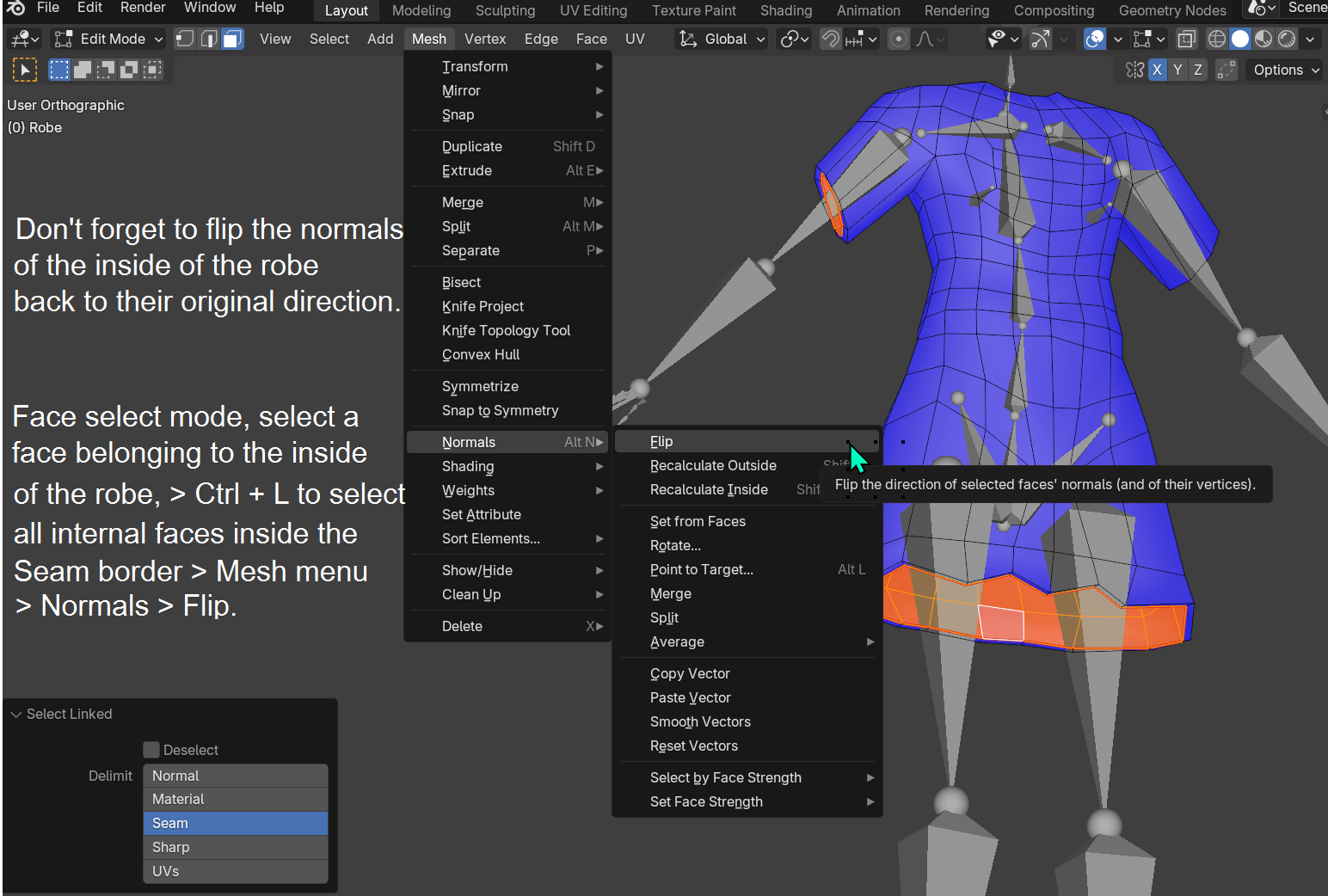Open mesh edit mode overlays icon

[x=1149, y=39]
